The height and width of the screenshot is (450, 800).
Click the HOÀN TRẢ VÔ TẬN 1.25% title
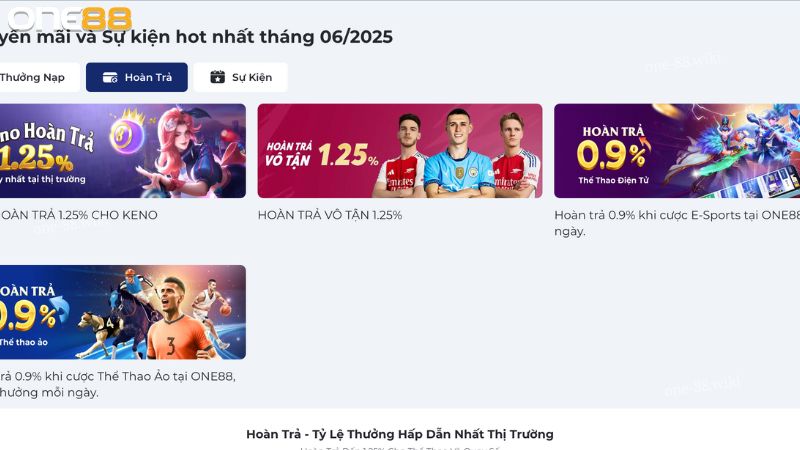tap(330, 215)
